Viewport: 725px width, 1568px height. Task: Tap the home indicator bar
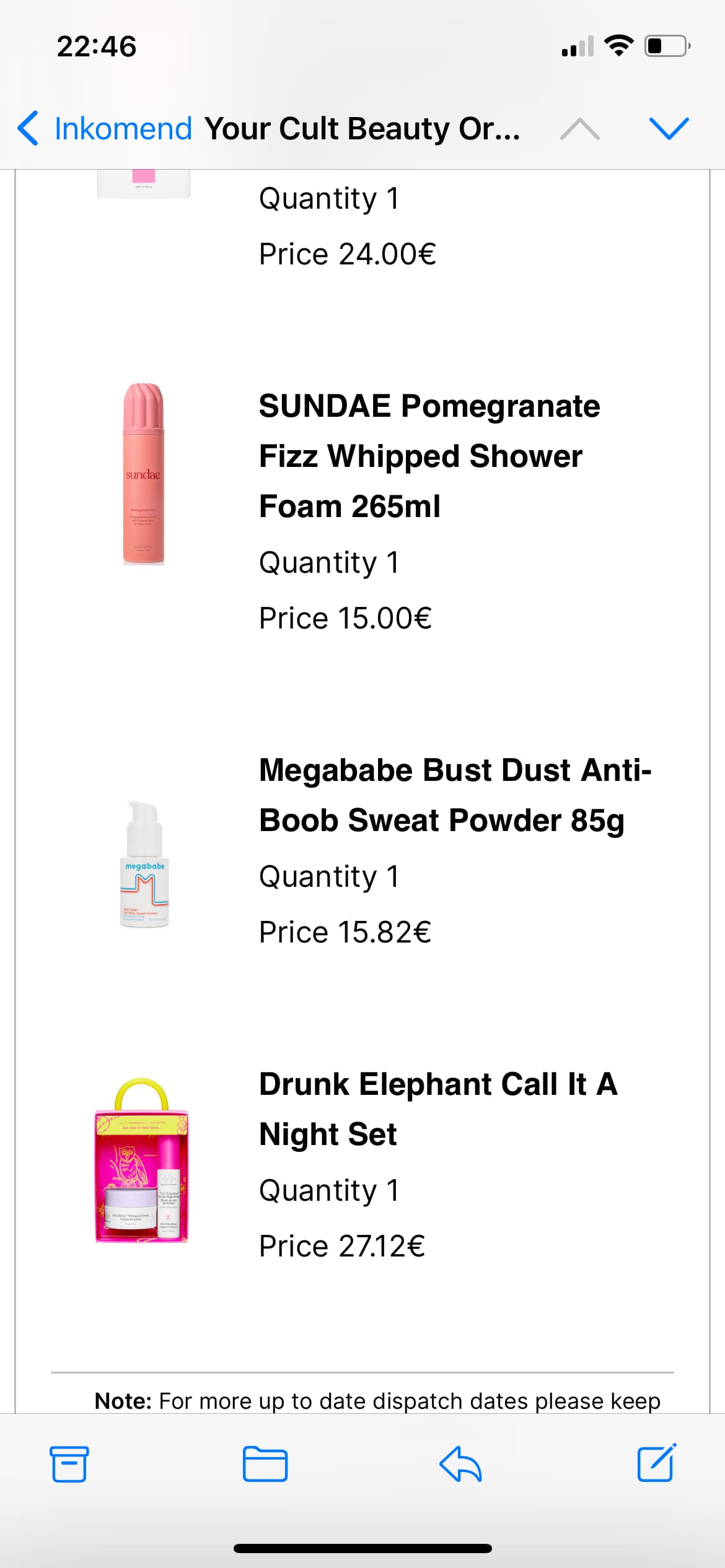[362, 1549]
